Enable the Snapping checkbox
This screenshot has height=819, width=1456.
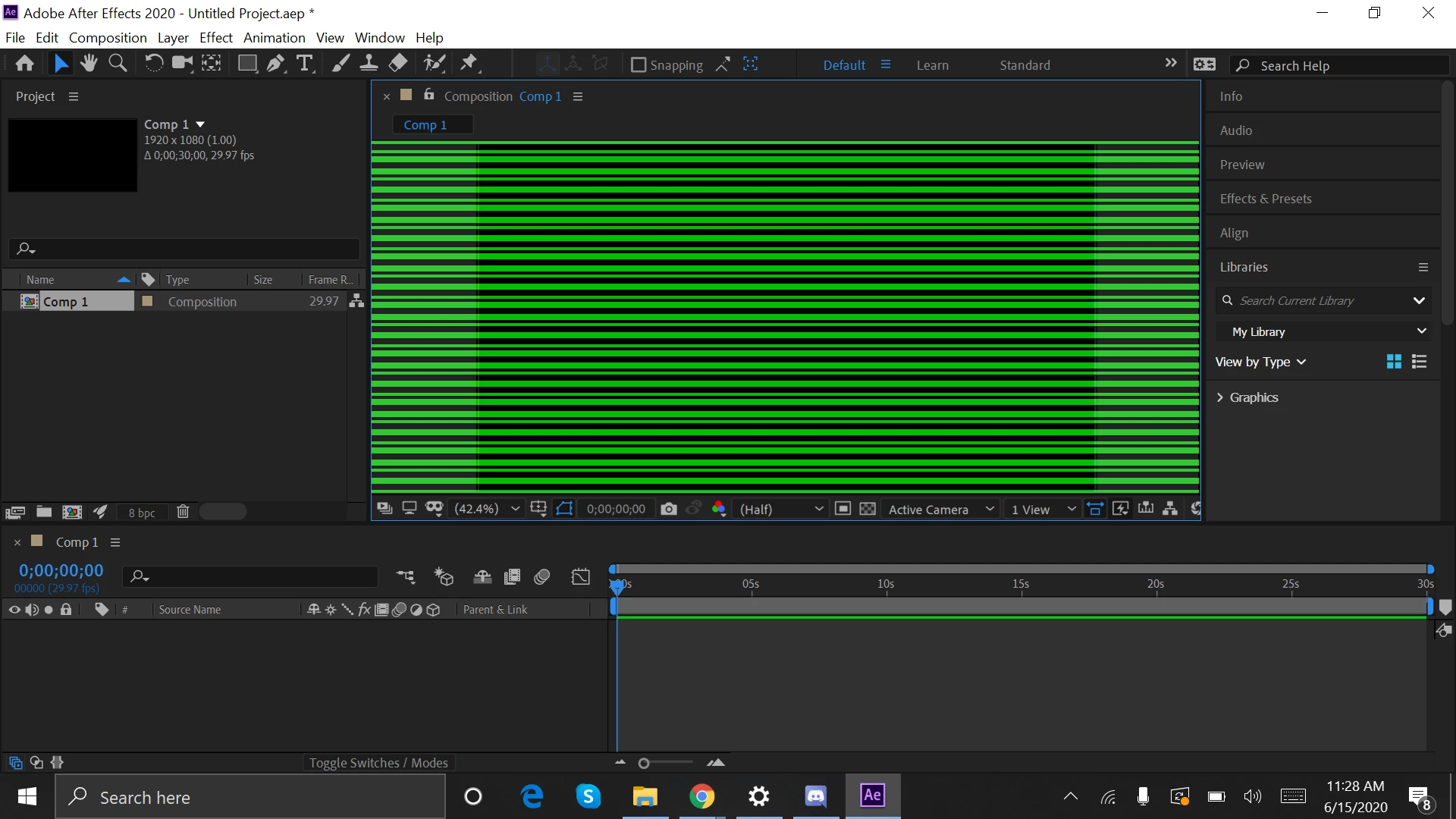639,65
